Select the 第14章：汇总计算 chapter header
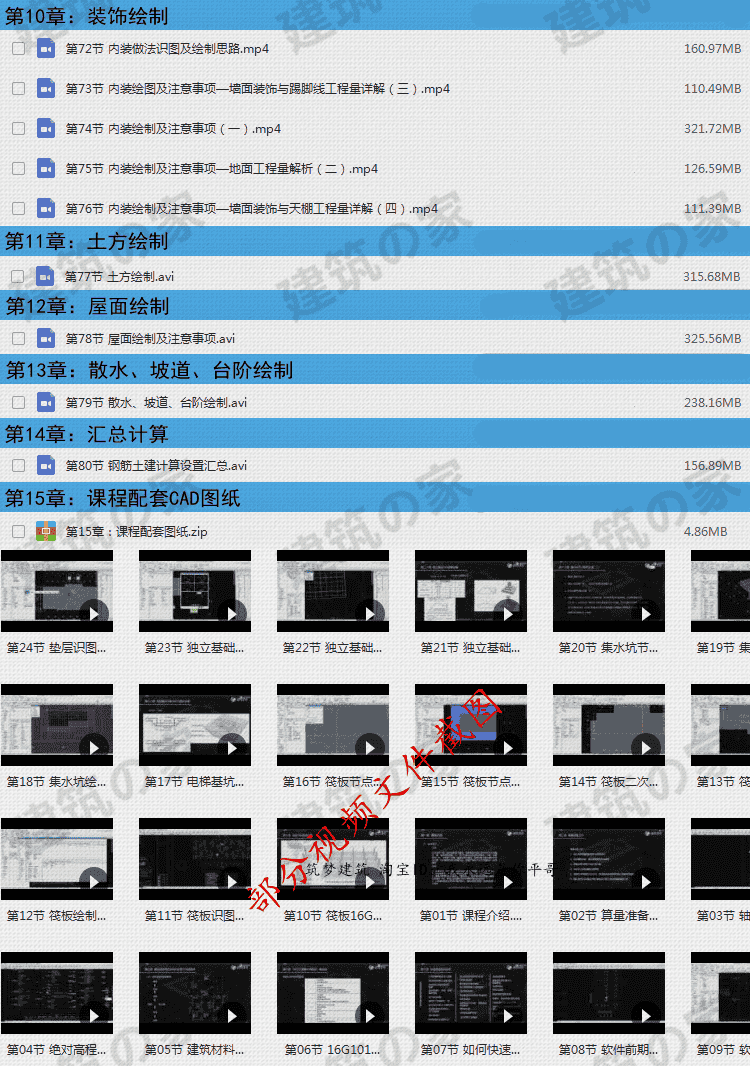 (x=375, y=434)
